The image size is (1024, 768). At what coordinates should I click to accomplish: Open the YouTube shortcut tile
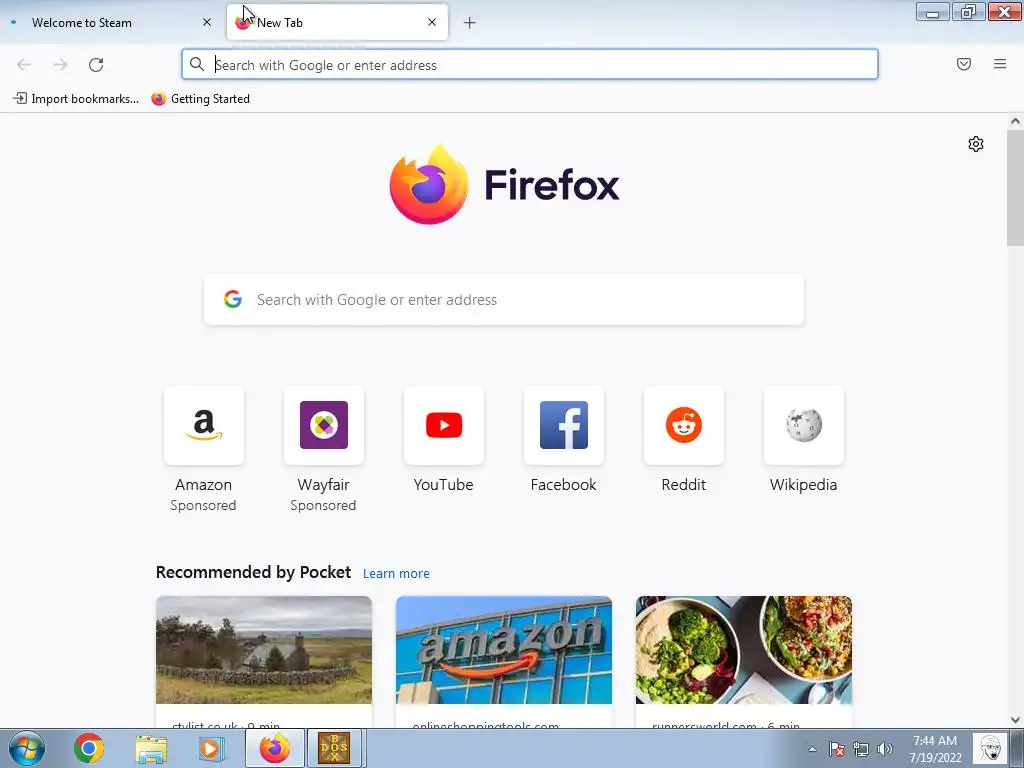[x=444, y=426]
